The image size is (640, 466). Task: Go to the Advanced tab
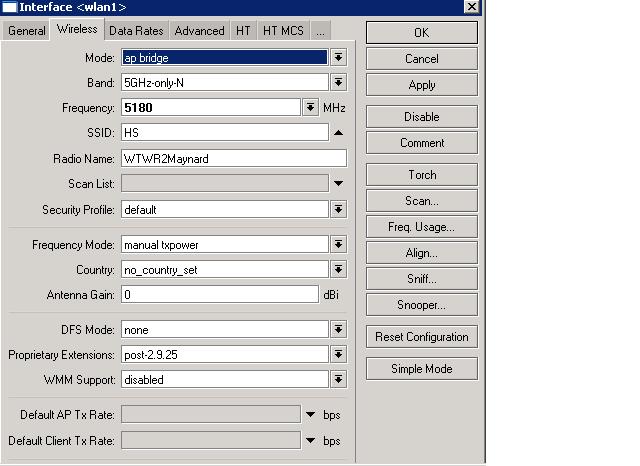[x=200, y=31]
